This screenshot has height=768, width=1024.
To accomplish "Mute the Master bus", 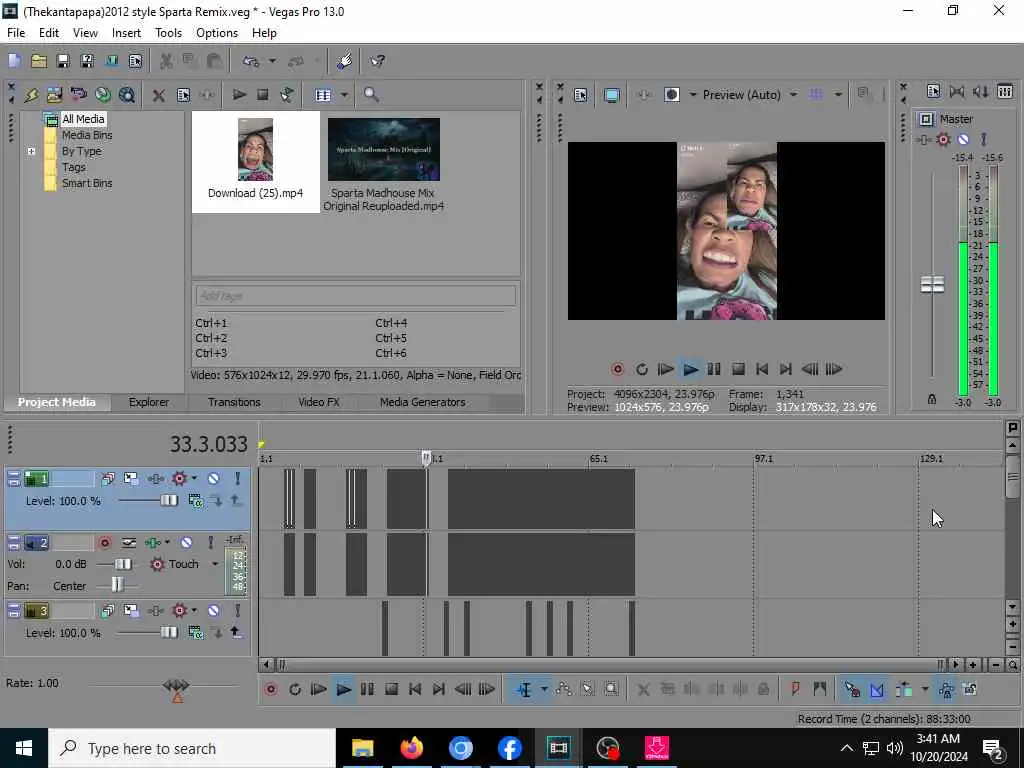I will (x=963, y=139).
